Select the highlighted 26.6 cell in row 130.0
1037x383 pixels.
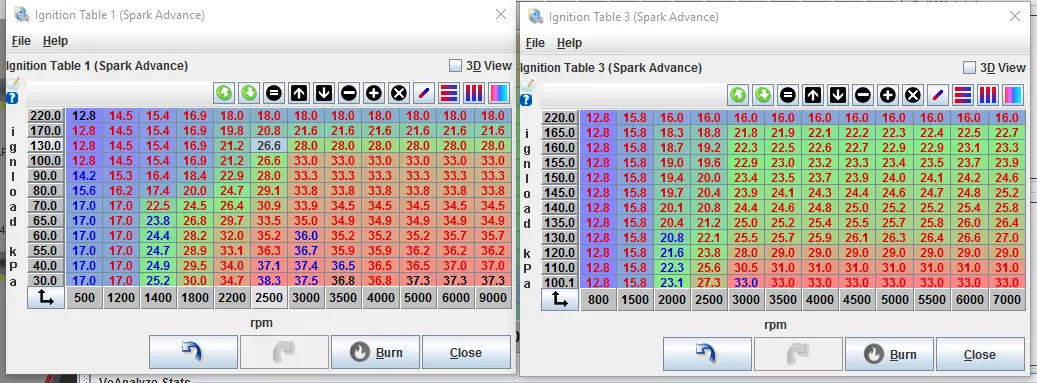tap(269, 146)
